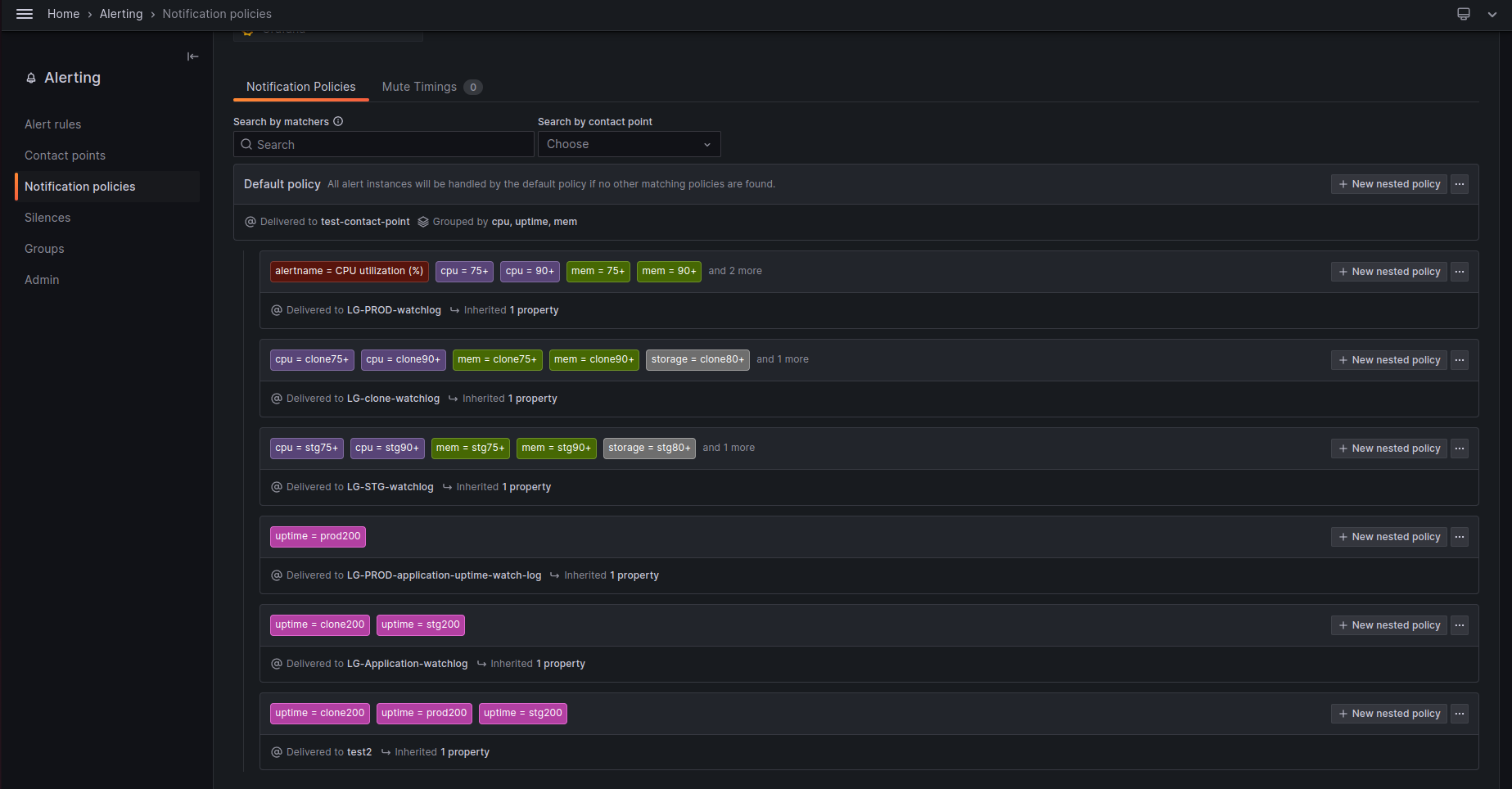Open Silences in sidebar
The width and height of the screenshot is (1512, 789).
[47, 218]
